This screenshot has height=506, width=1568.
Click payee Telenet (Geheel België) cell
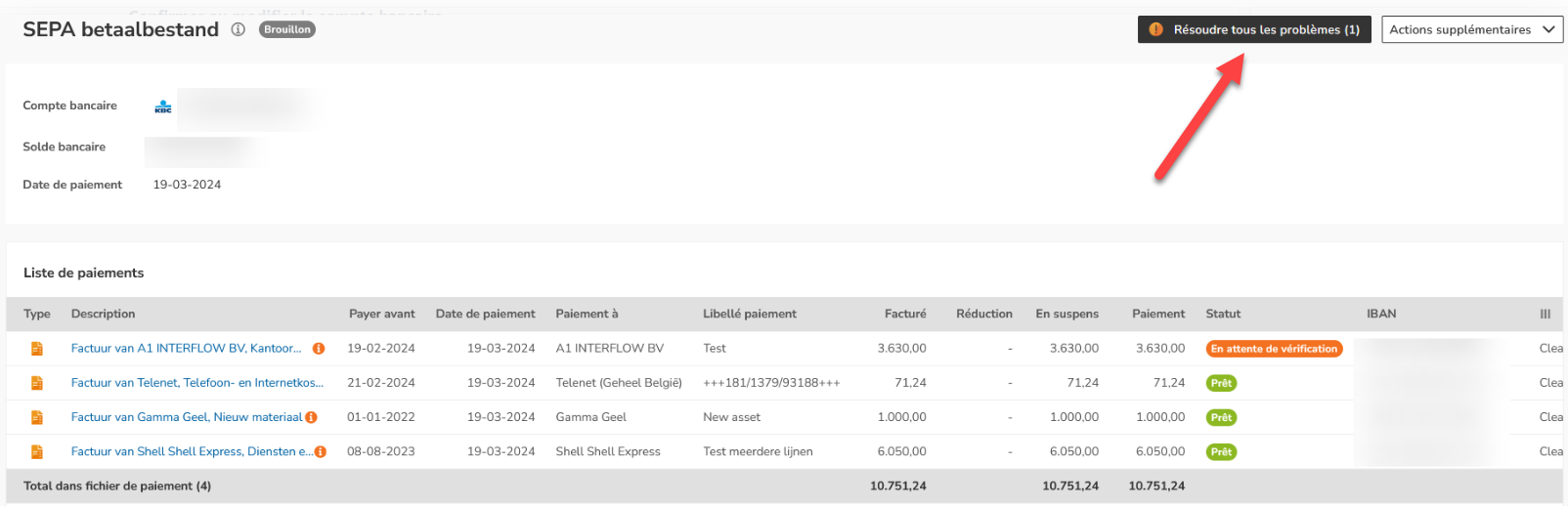tap(619, 383)
